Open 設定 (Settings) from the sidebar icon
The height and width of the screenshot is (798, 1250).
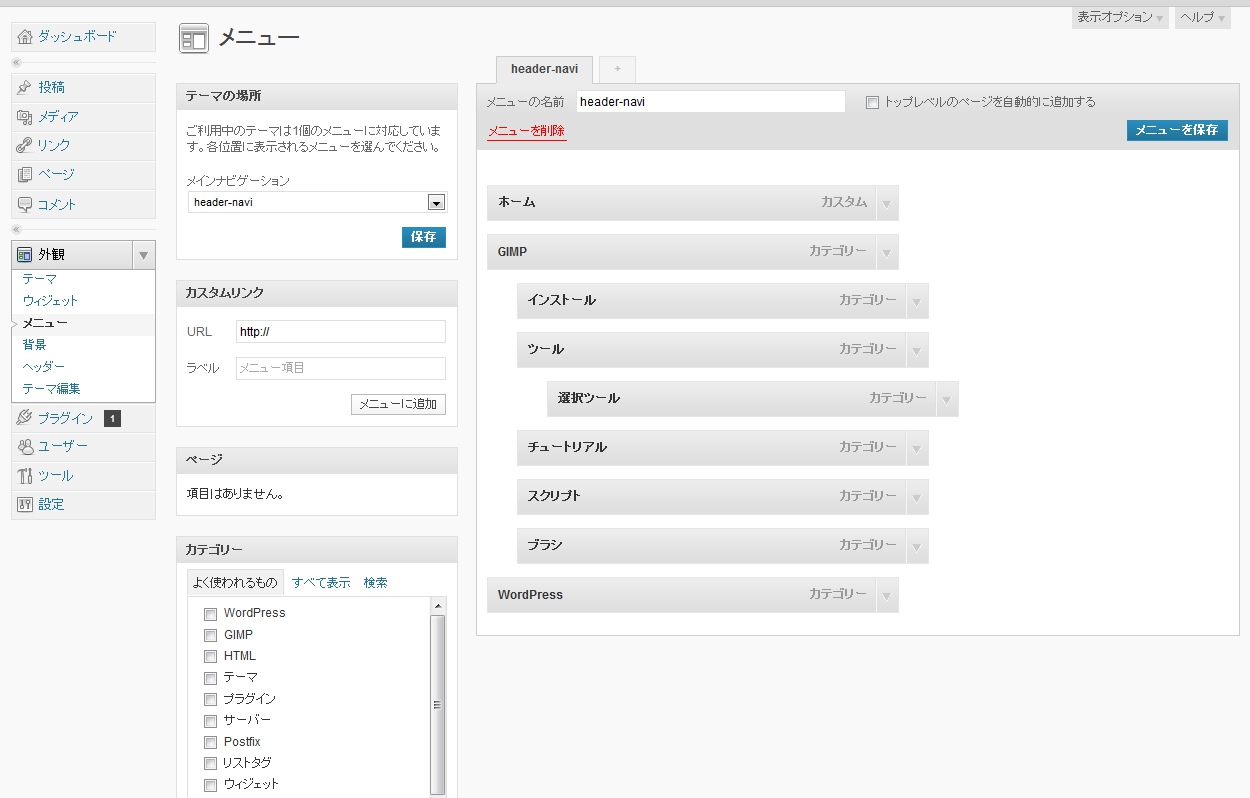(26, 504)
